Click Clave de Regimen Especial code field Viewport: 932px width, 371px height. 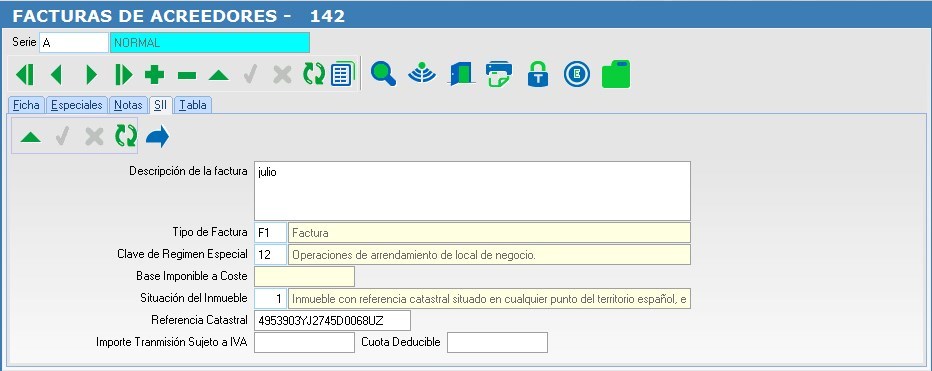point(270,254)
